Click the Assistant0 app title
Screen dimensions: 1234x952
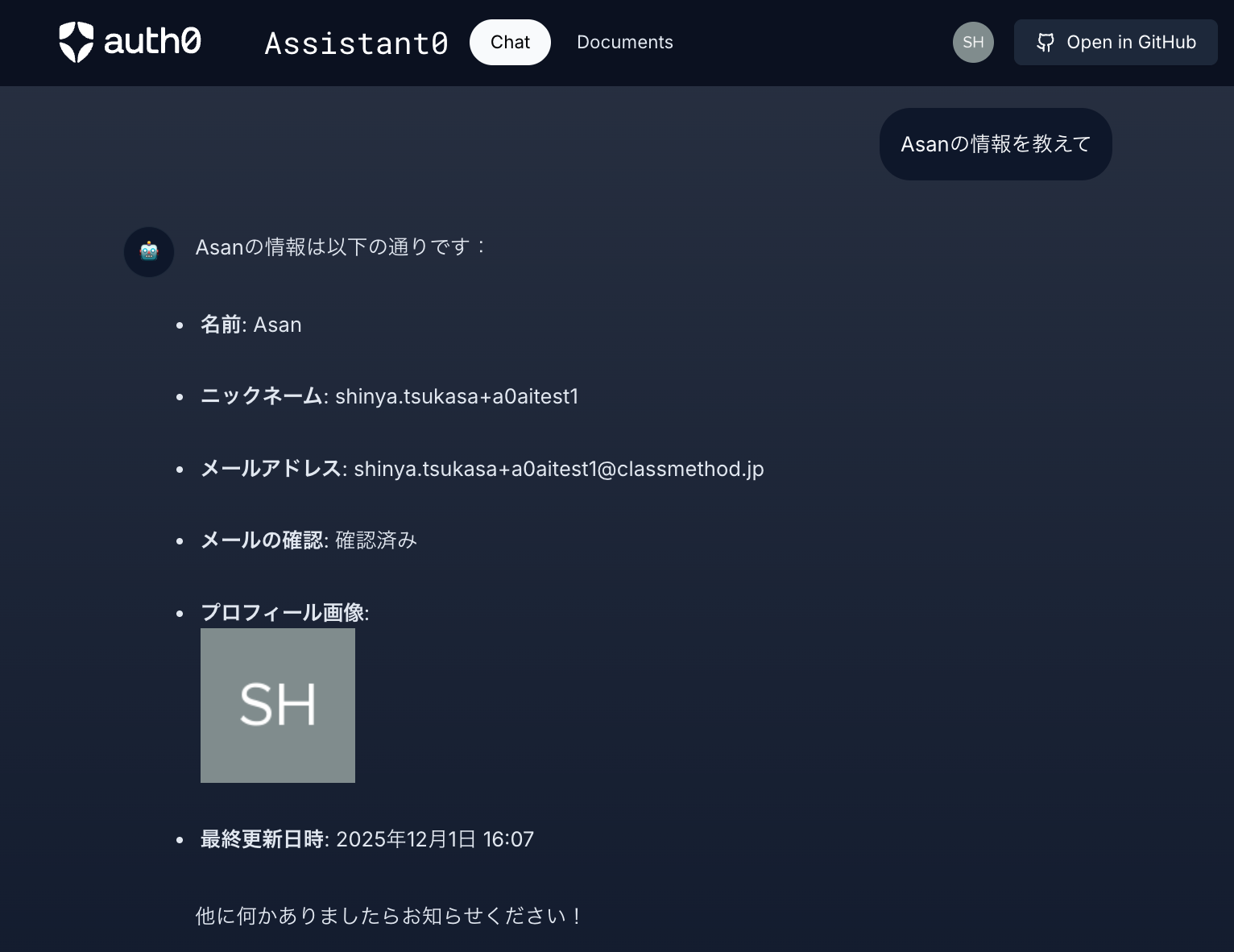[355, 42]
